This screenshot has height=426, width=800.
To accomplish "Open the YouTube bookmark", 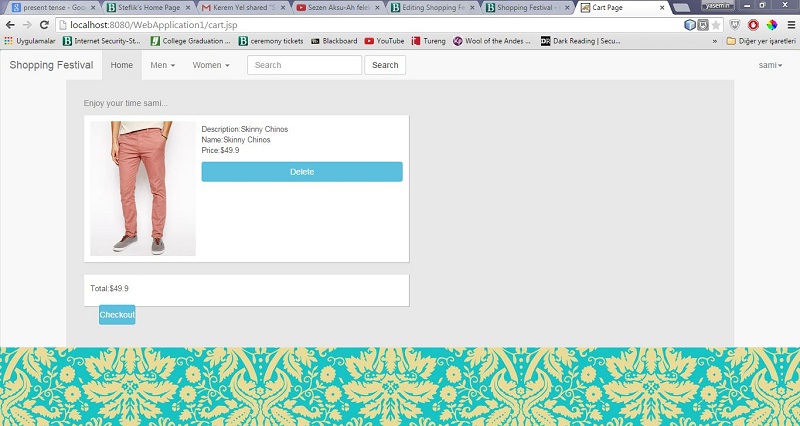I will click(x=384, y=41).
